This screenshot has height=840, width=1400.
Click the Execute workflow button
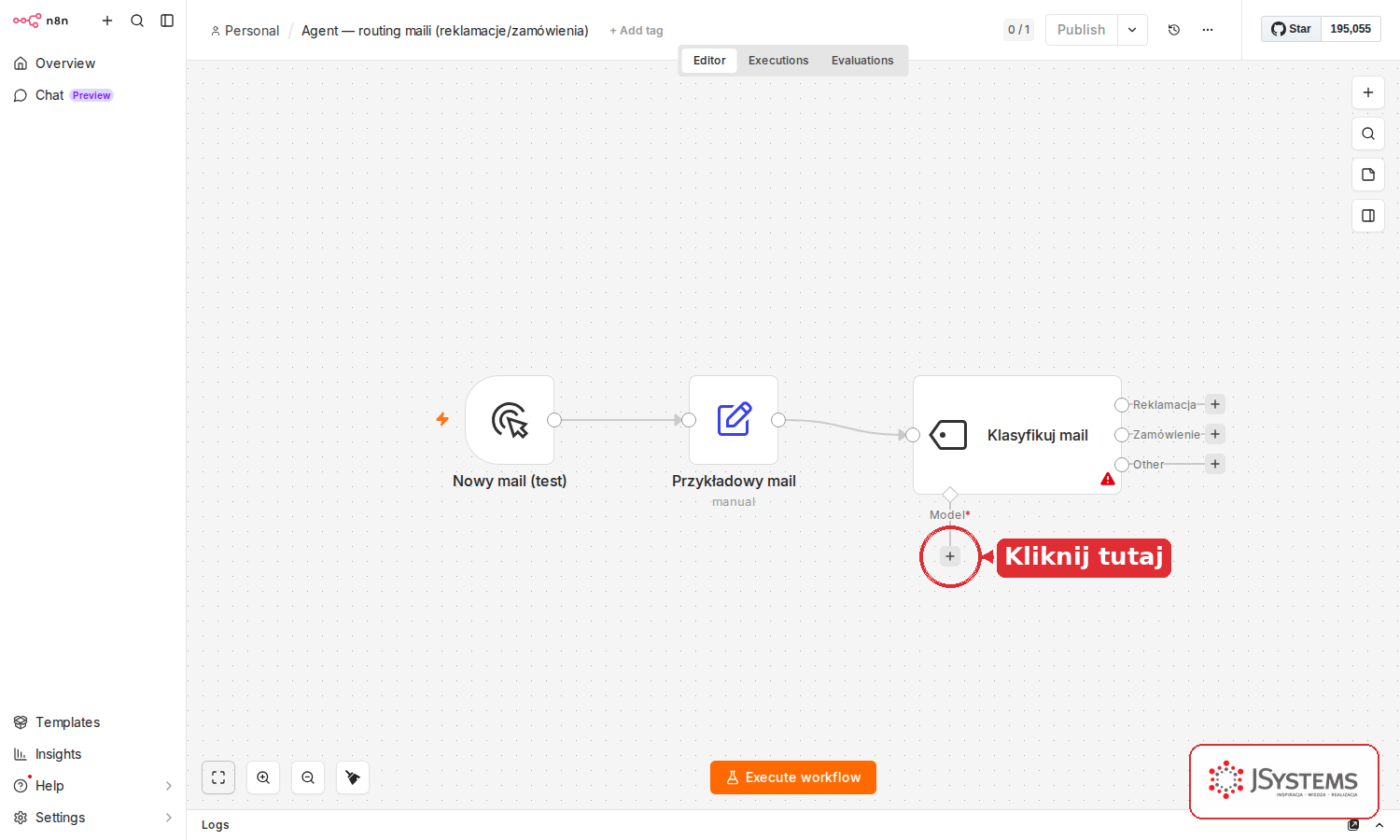click(793, 777)
